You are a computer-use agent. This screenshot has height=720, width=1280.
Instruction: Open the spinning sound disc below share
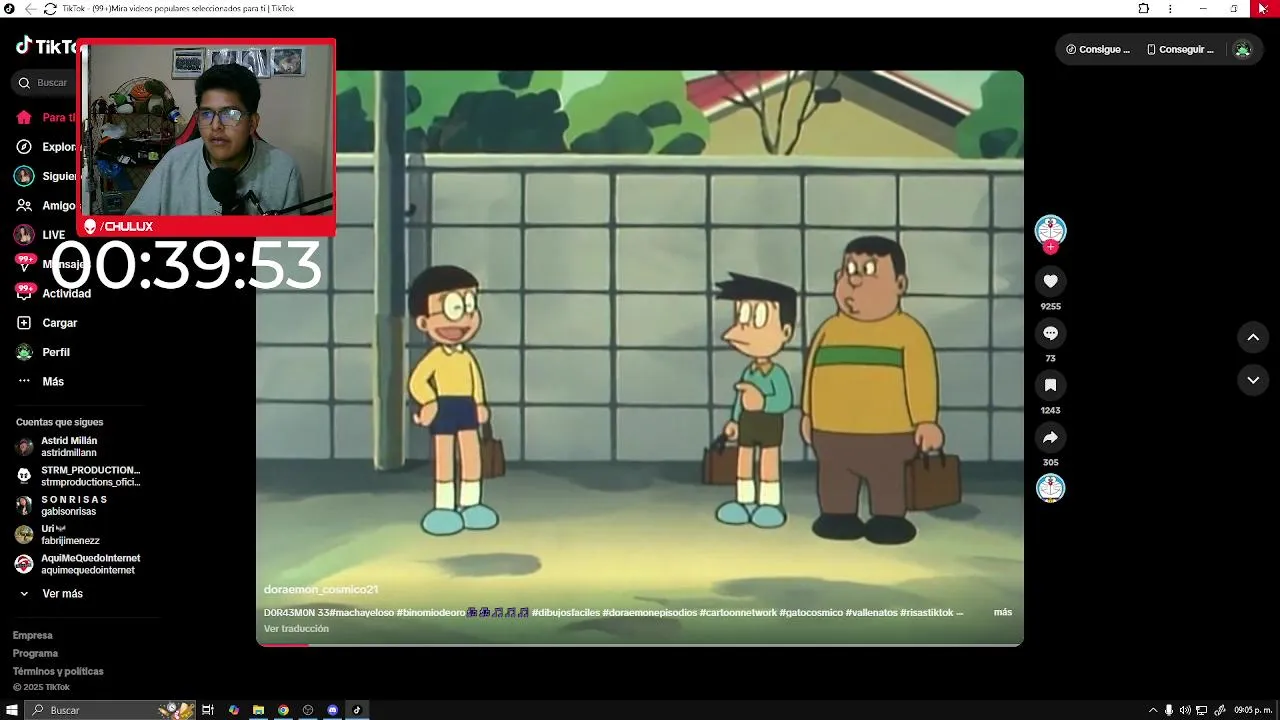tap(1050, 488)
